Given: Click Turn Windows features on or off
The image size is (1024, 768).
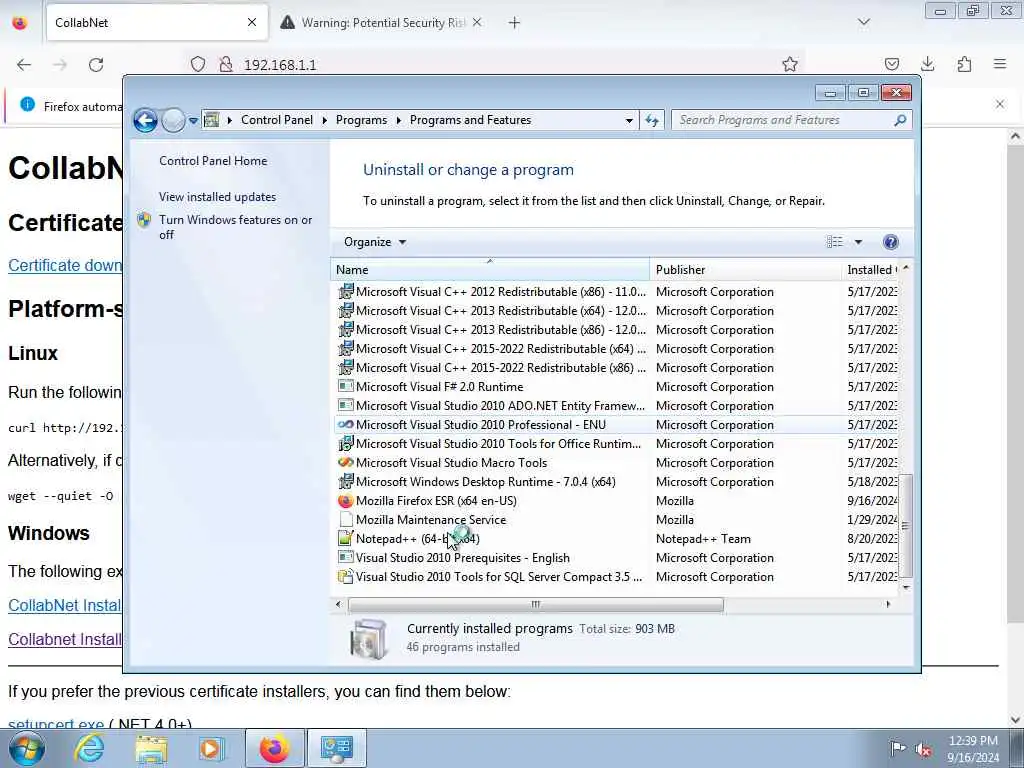Looking at the screenshot, I should pos(236,227).
